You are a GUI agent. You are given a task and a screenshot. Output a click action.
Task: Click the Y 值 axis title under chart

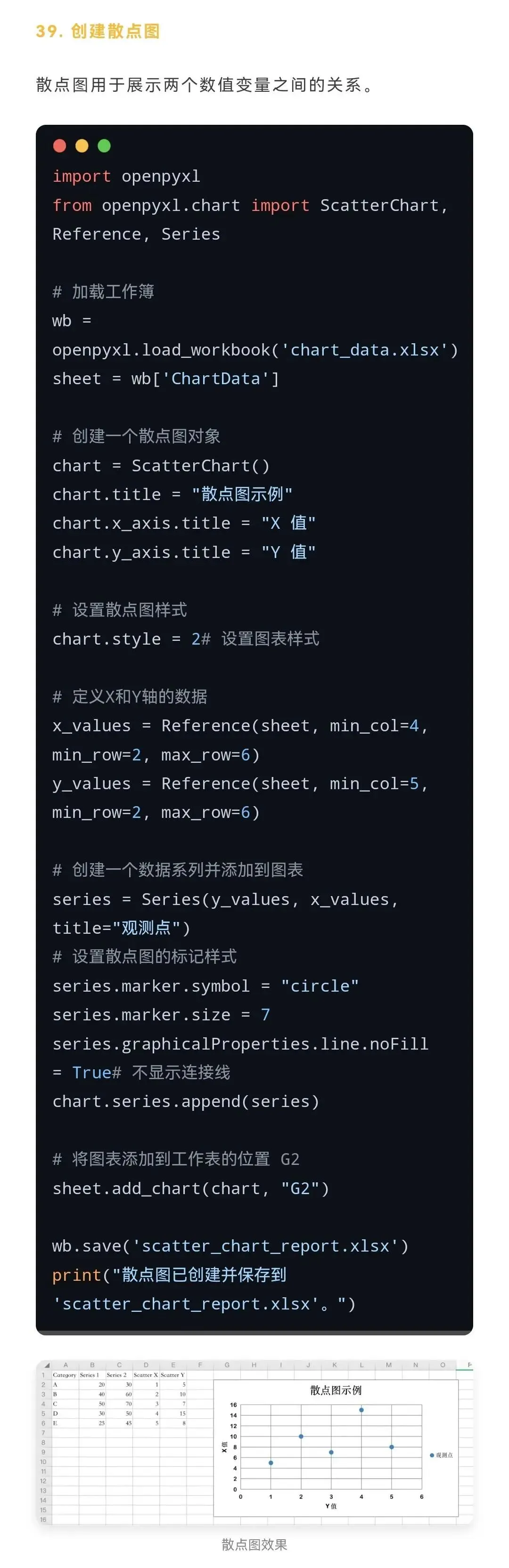331,1506
